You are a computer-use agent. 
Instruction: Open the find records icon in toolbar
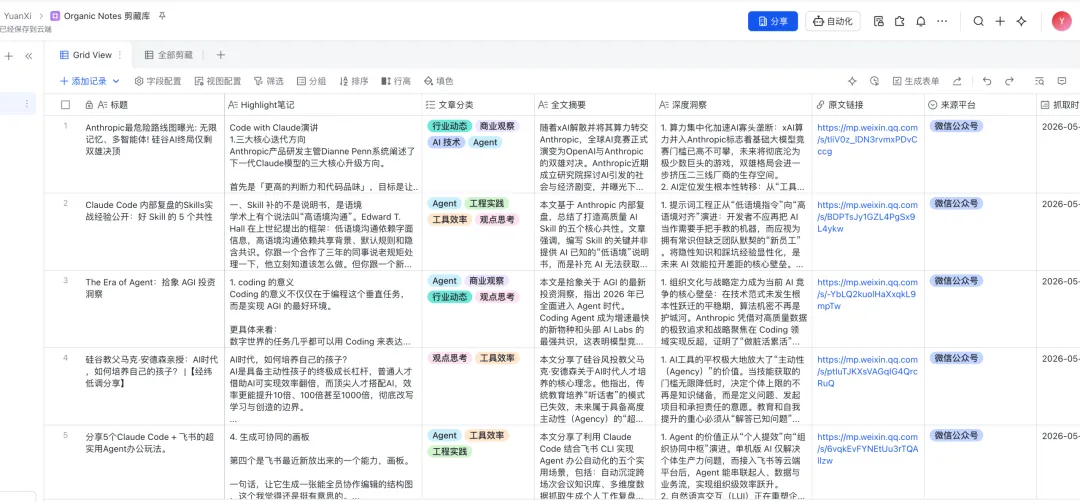1040,81
